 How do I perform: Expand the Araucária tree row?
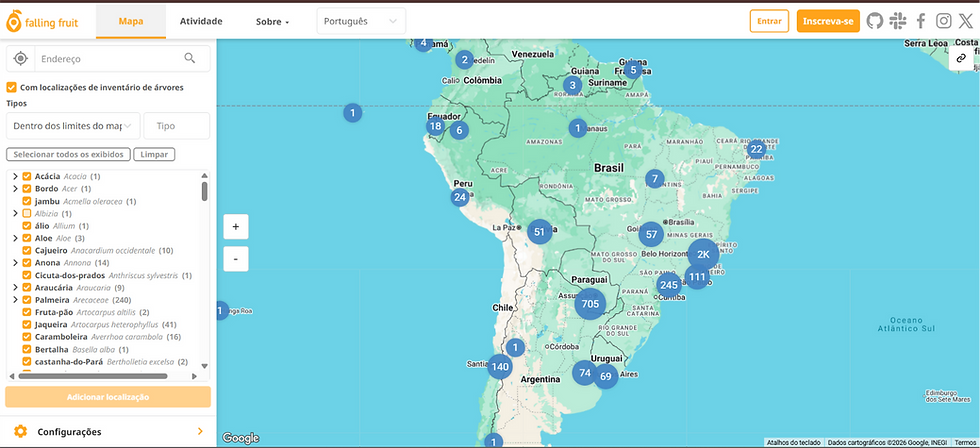point(15,287)
